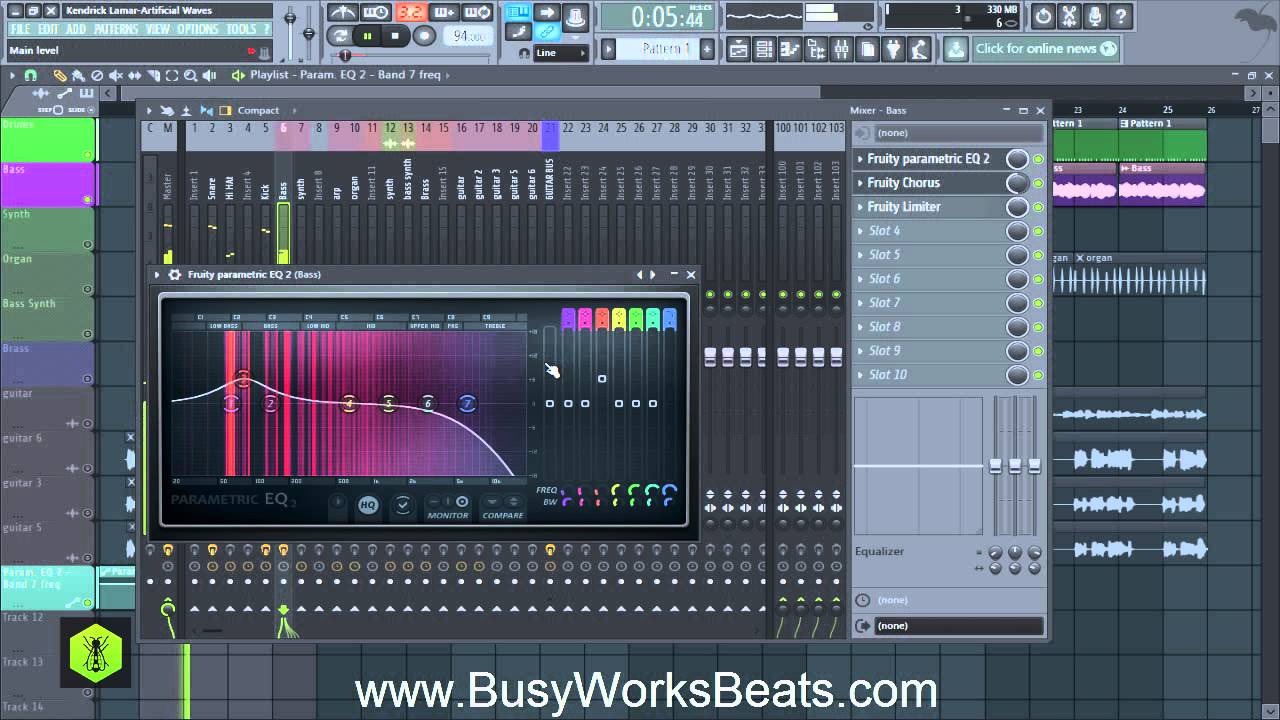1280x720 pixels.
Task: Add new pattern with plus button
Action: click(x=707, y=49)
